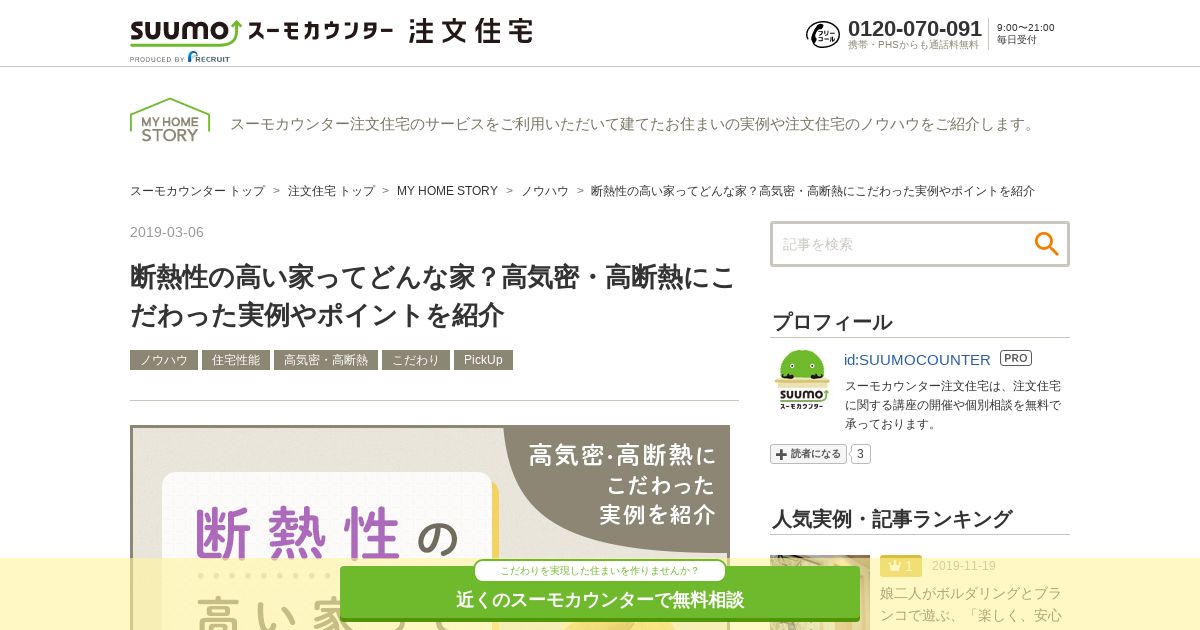Click the free-call phone icon
The width and height of the screenshot is (1200, 630).
[x=823, y=34]
